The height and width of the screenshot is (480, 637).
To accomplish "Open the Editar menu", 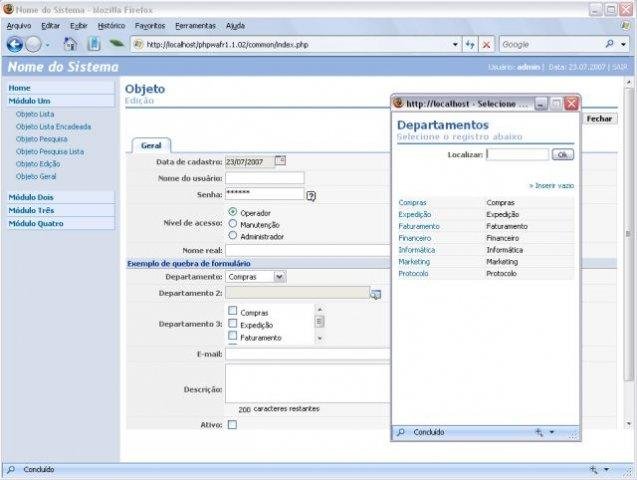I will (50, 26).
